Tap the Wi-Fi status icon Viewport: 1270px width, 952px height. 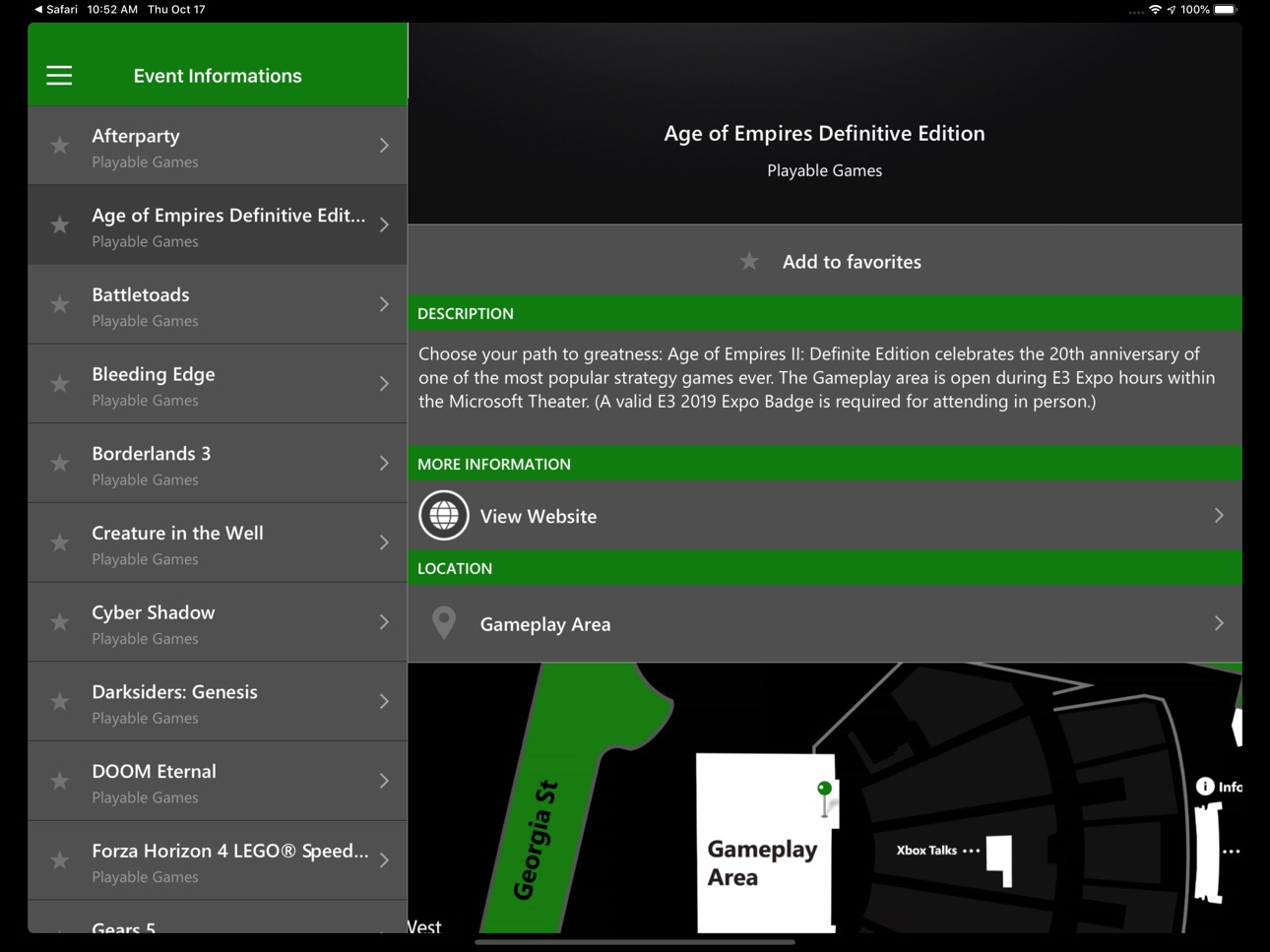pos(1155,10)
